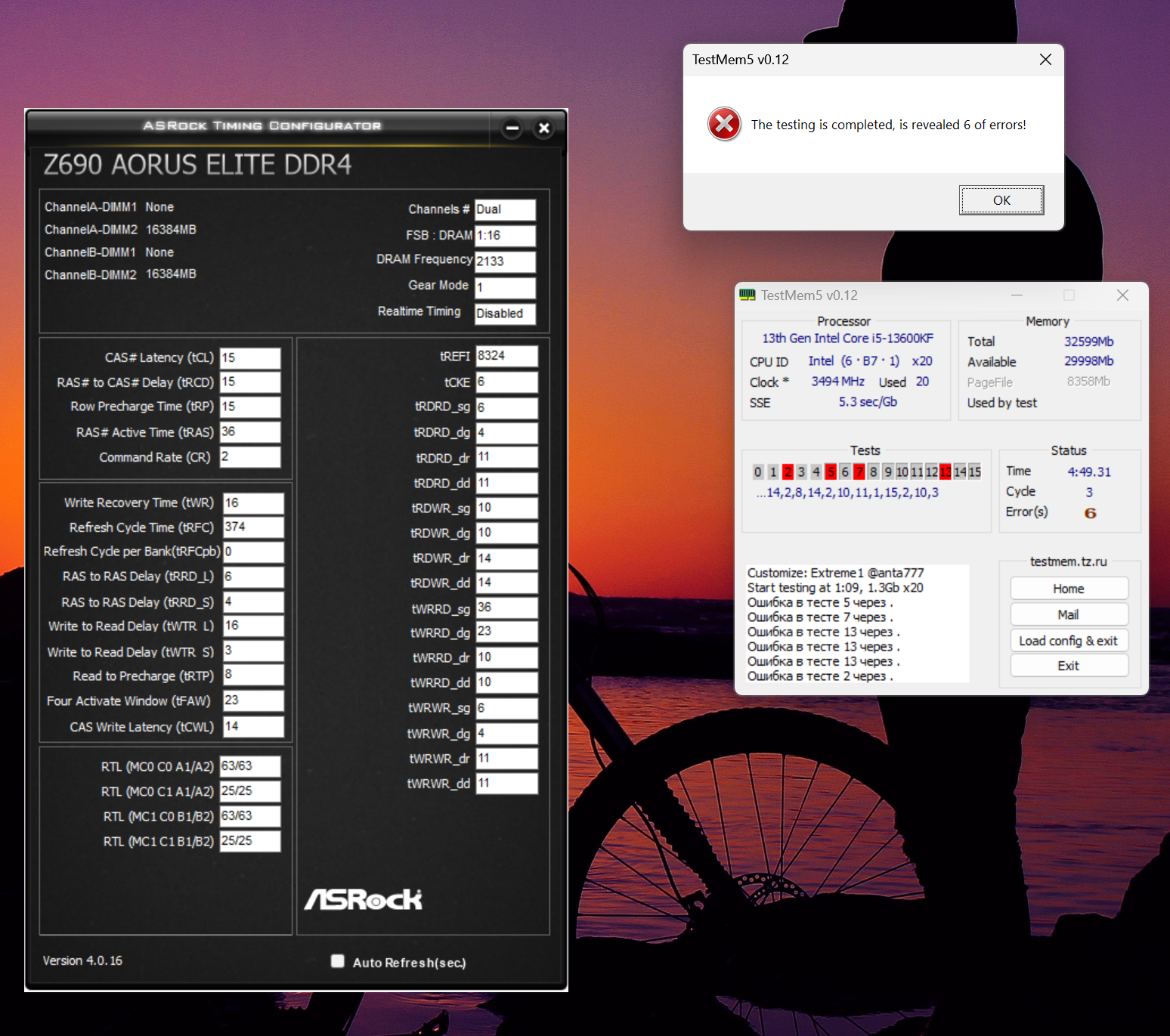Click the RTL (MC0 C0 A1/A2) field
This screenshot has width=1170, height=1036.
(250, 766)
